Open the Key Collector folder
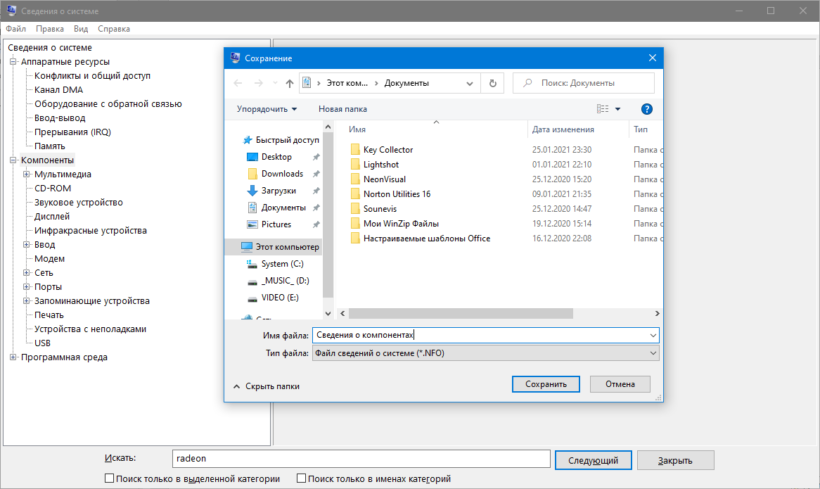 tap(388, 150)
